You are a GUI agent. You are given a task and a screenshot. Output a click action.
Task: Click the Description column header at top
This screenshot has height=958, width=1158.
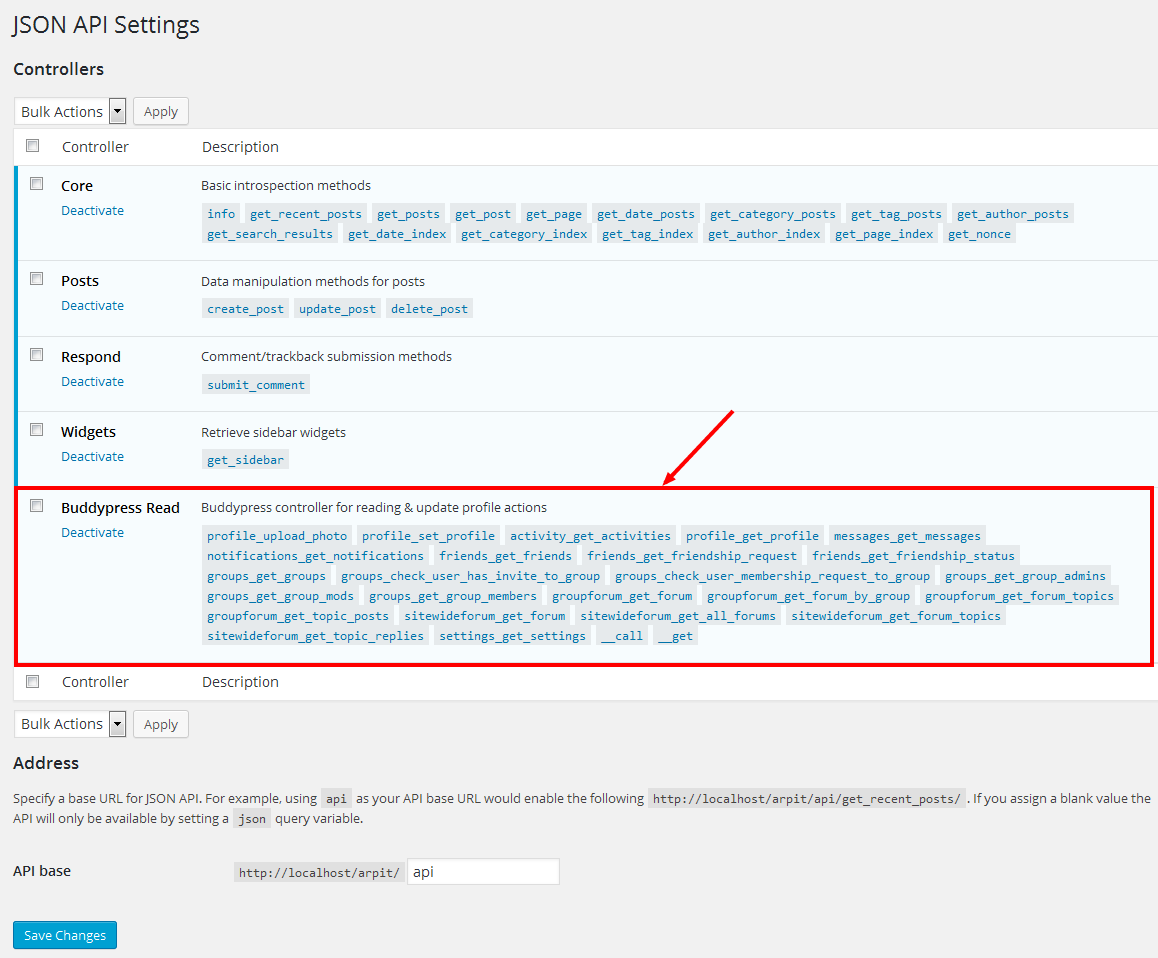point(240,146)
